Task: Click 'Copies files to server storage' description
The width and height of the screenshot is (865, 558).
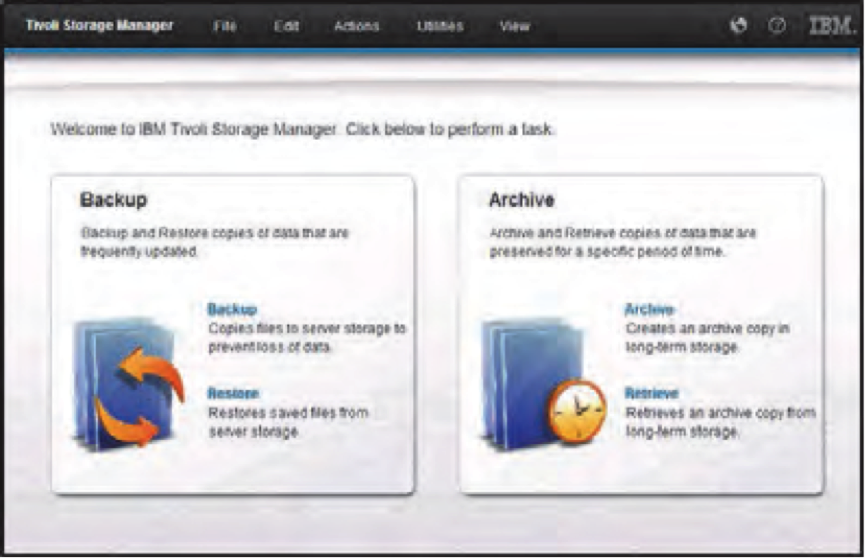Action: pos(307,337)
